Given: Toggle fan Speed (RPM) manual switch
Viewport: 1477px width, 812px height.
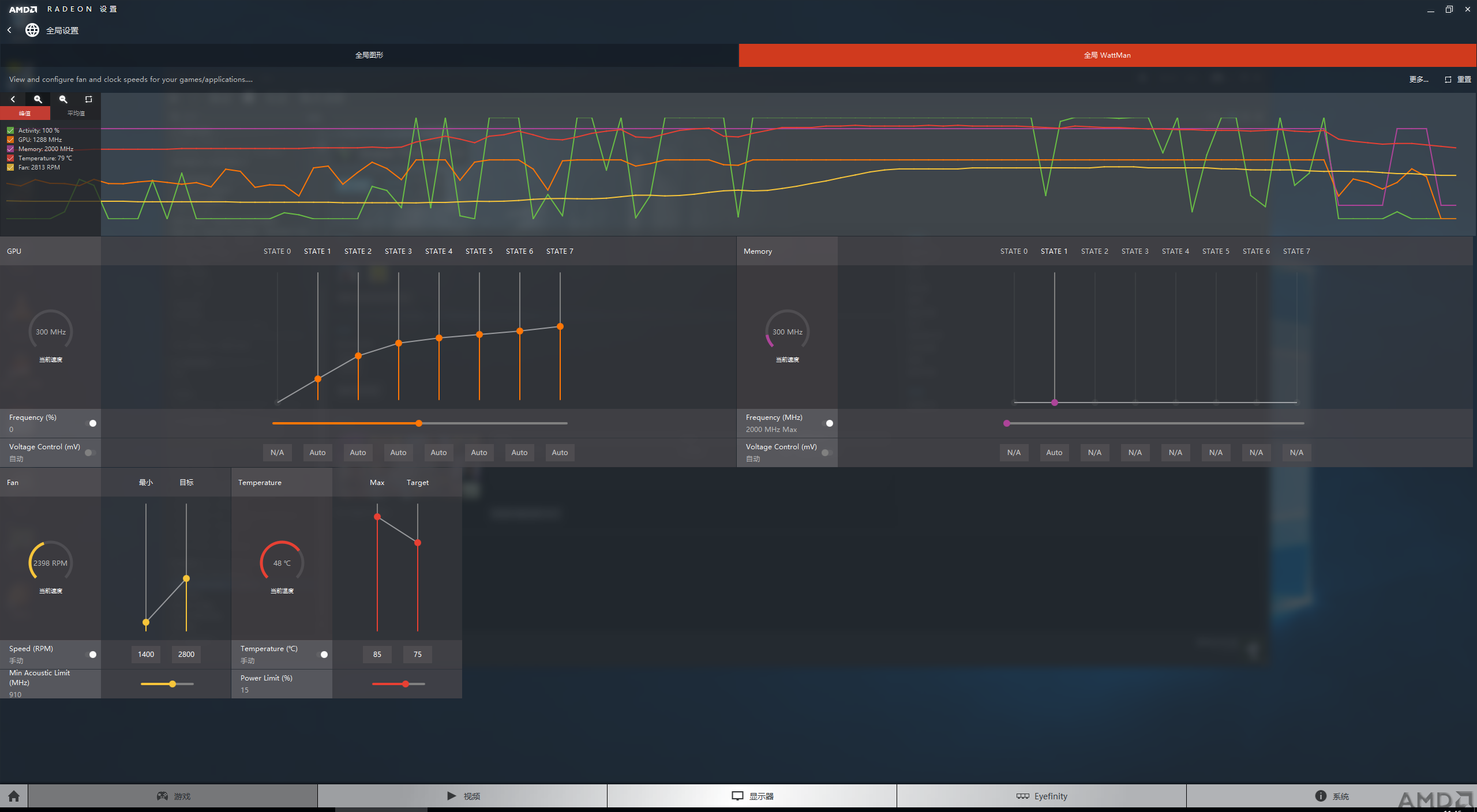Looking at the screenshot, I should [91, 655].
